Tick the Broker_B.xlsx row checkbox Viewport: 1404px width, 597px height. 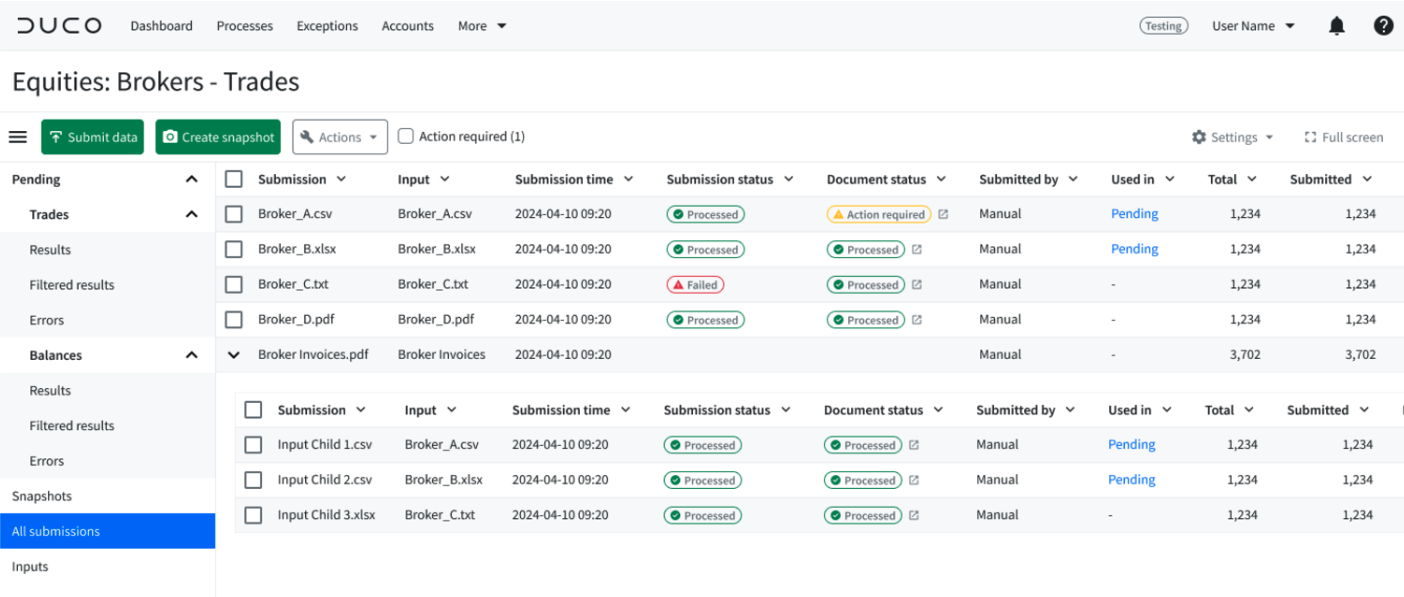234,249
